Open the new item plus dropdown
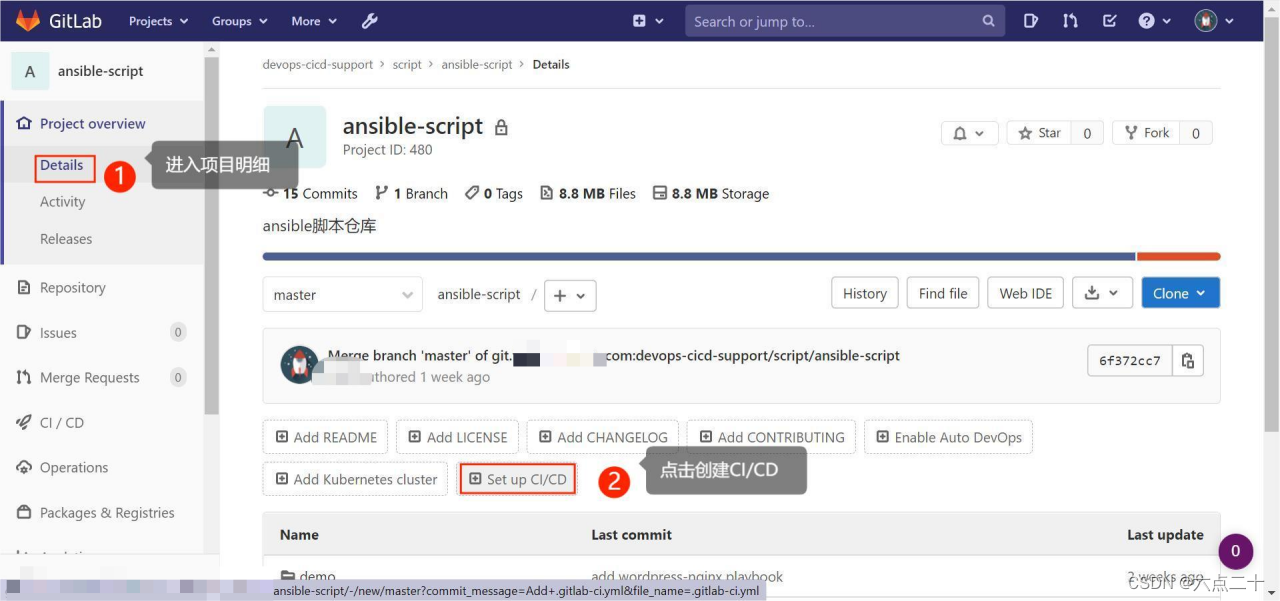The height and width of the screenshot is (601, 1280). (648, 21)
